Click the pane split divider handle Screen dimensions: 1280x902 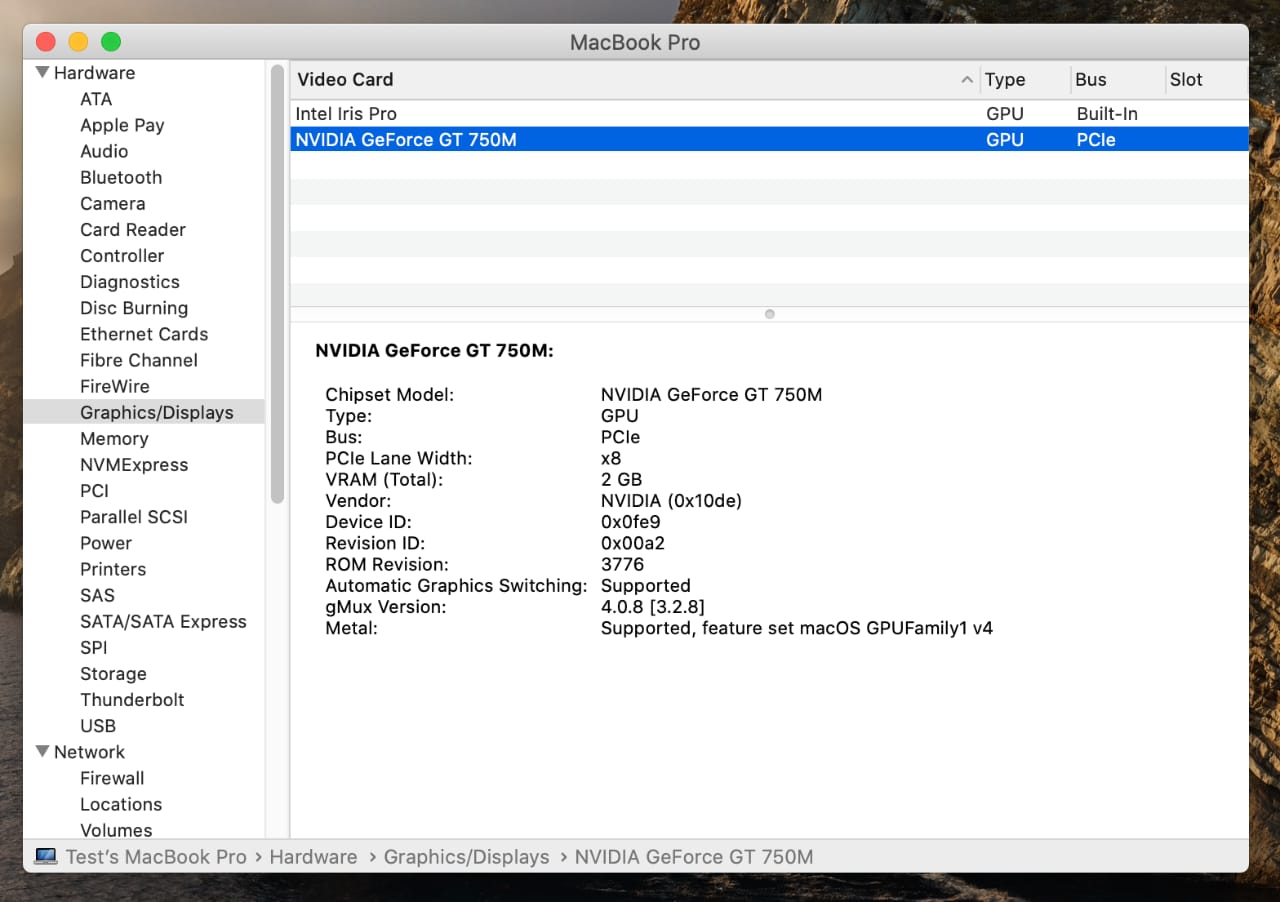click(769, 314)
